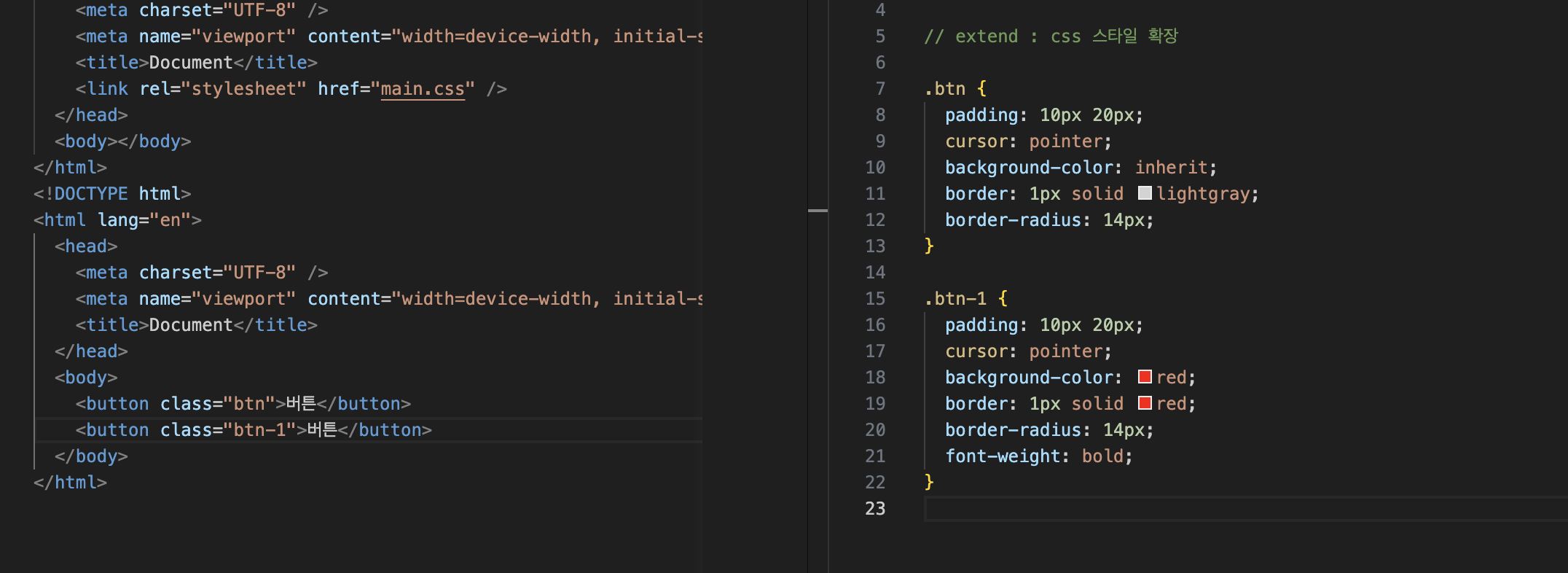Click "solid" keyword on line 19
Screen dimensions: 1568x573
(x=1097, y=404)
